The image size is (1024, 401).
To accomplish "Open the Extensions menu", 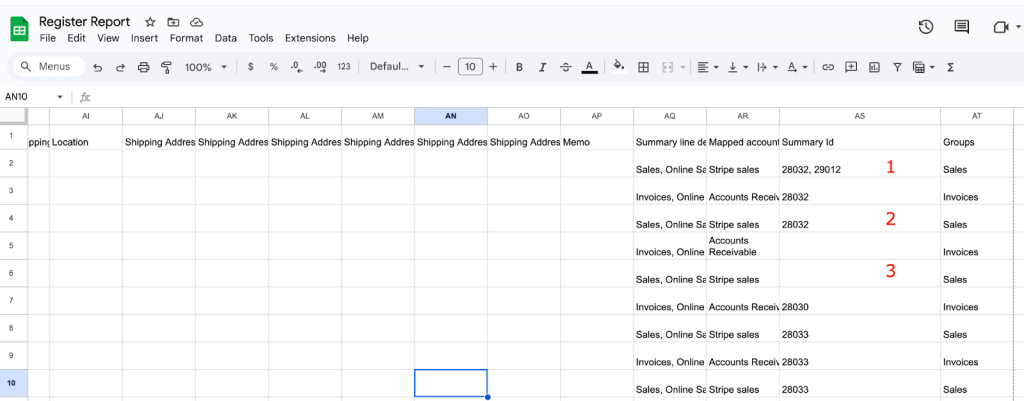I will coord(310,38).
